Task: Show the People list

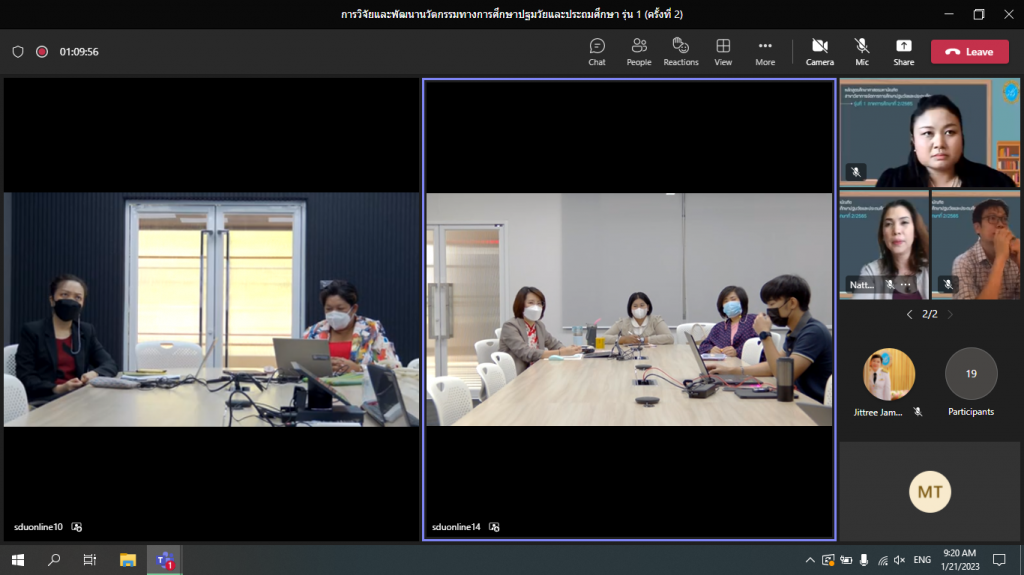Action: point(639,51)
